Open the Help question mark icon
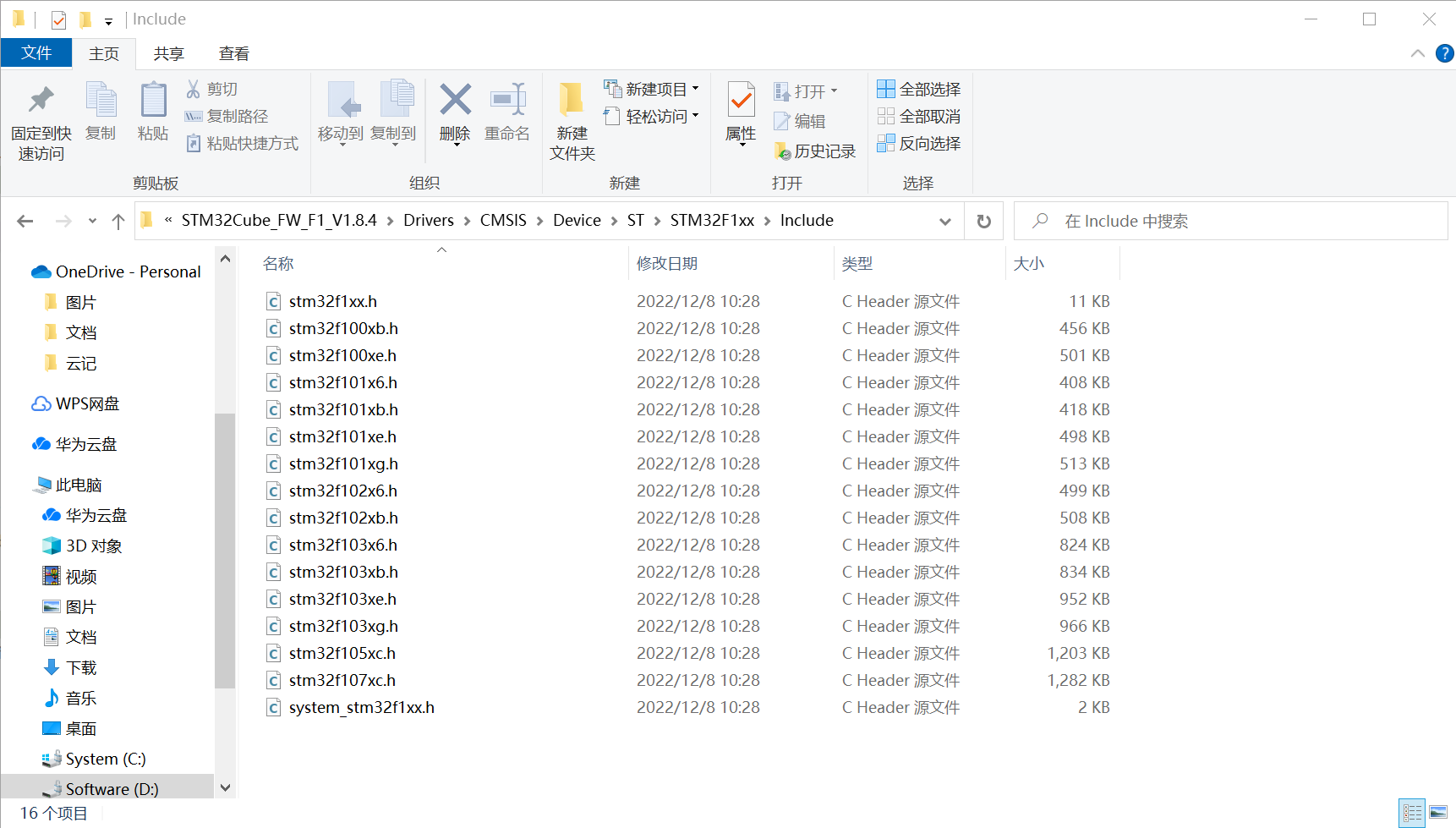This screenshot has width=1456, height=828. coord(1445,53)
